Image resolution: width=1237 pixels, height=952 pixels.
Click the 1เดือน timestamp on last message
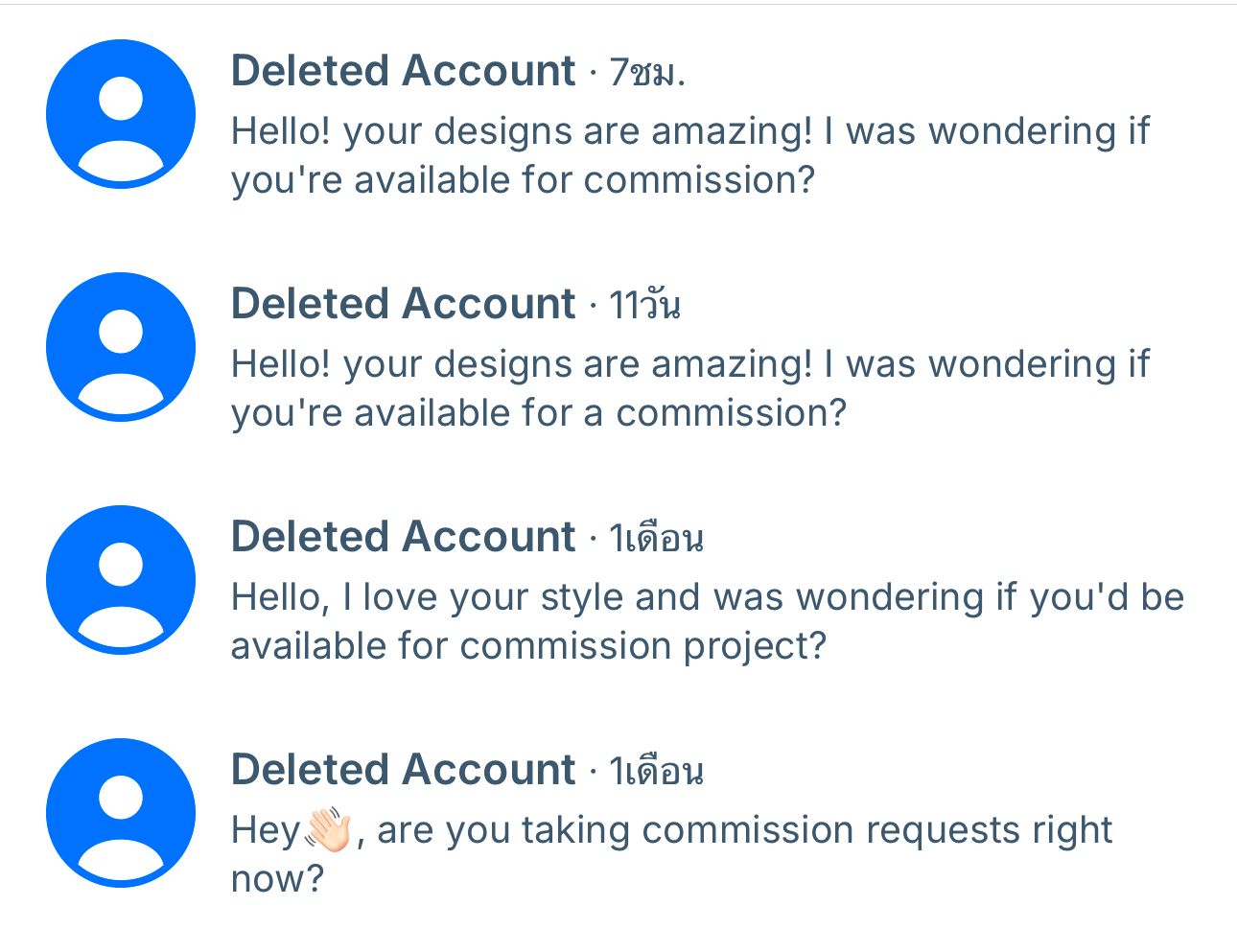(656, 772)
